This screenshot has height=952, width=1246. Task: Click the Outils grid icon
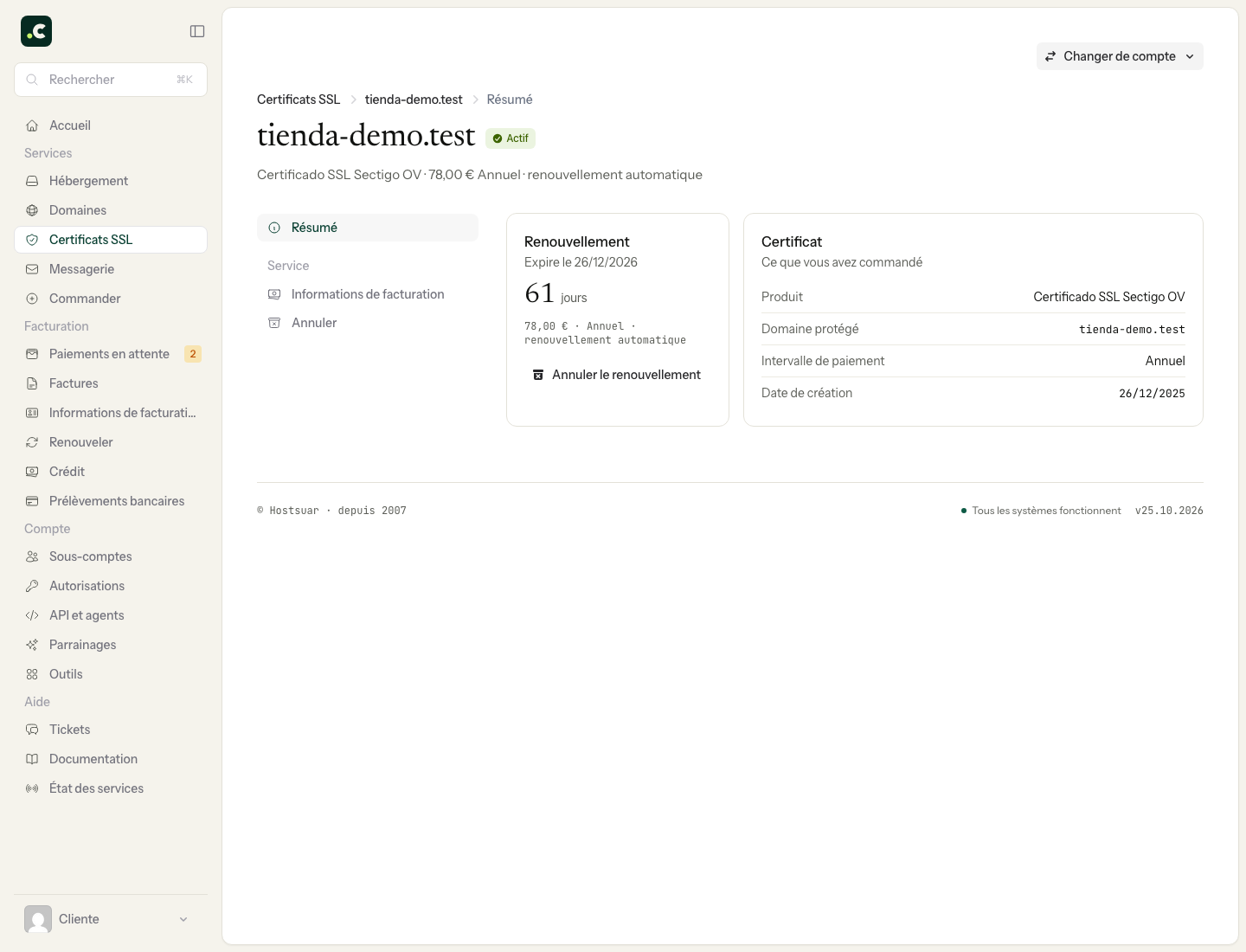point(32,674)
